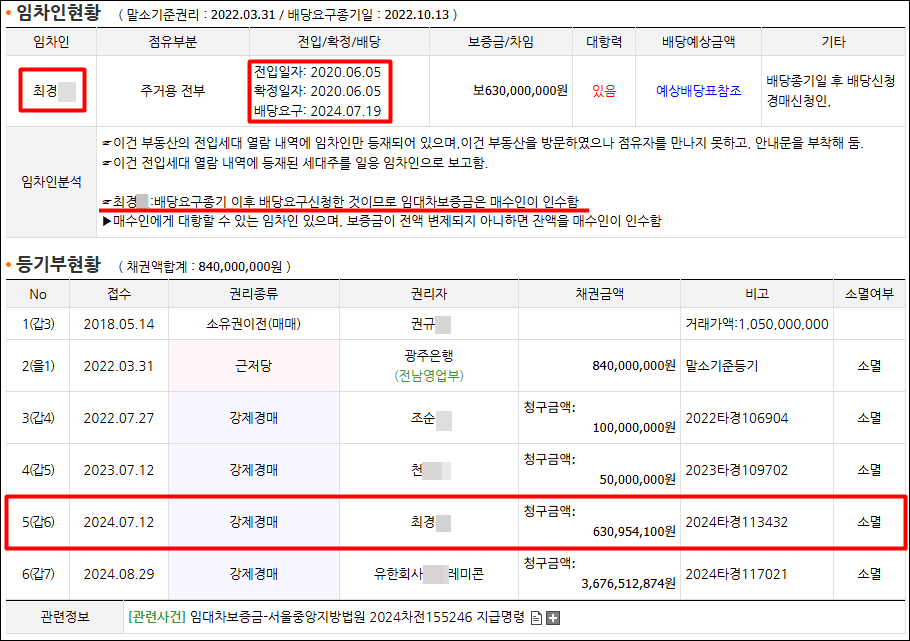This screenshot has height=641, width=910.
Task: Click the 채권금액 column header
Action: point(599,294)
